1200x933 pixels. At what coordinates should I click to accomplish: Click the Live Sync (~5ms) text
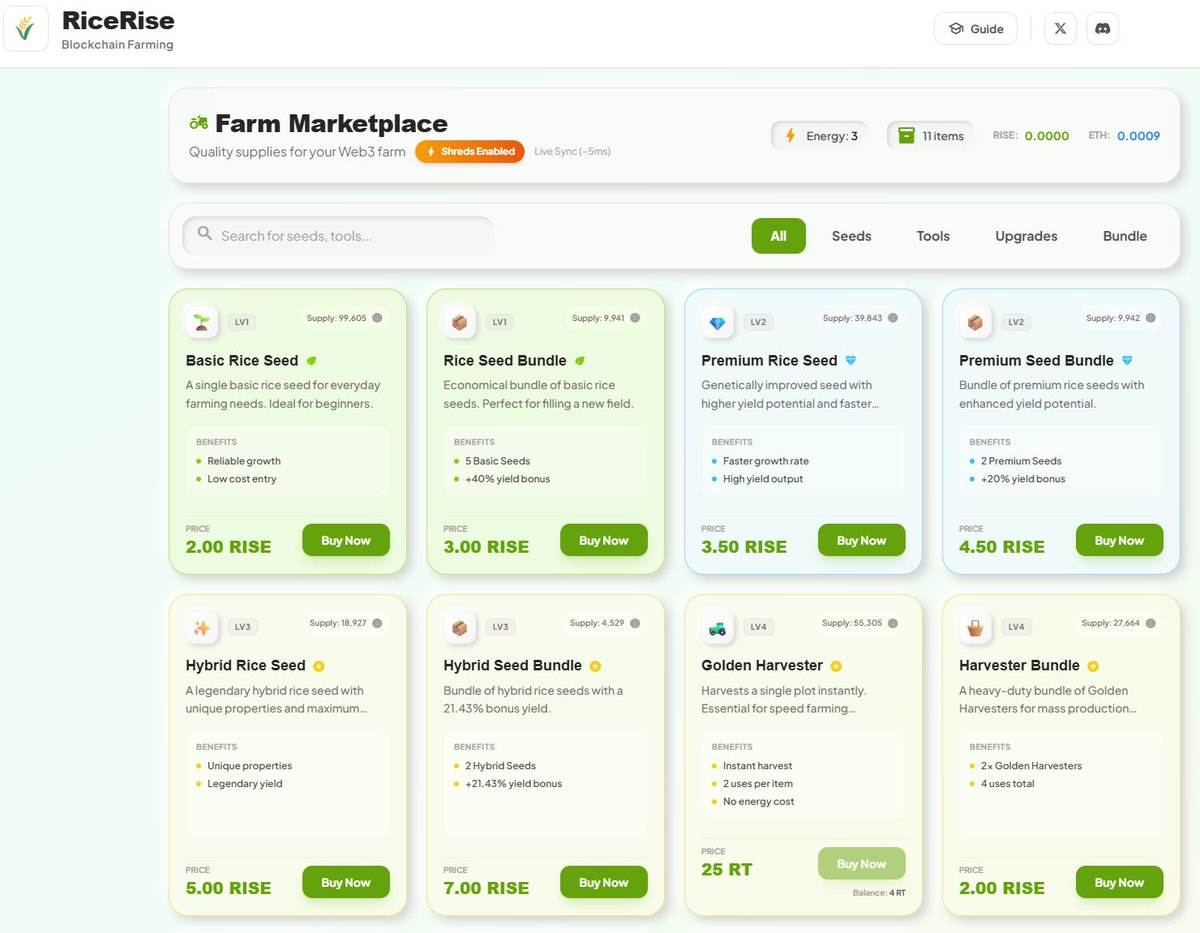point(572,152)
